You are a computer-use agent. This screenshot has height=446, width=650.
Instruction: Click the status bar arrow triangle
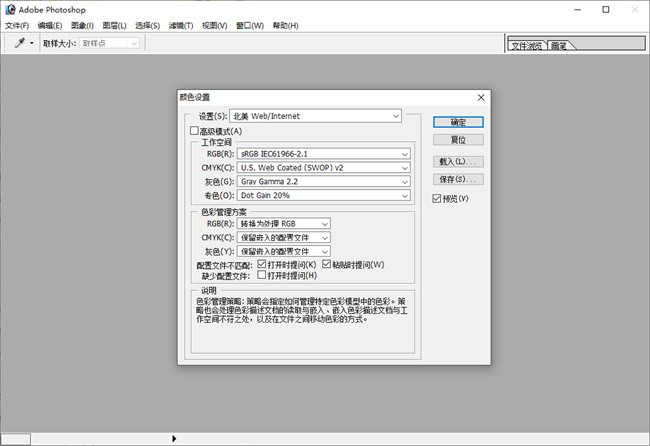pos(174,438)
